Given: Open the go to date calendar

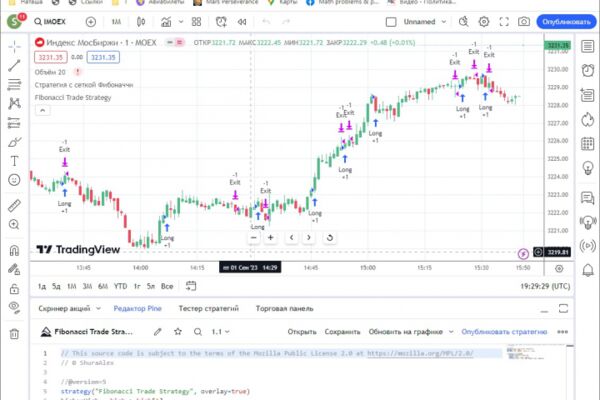Looking at the screenshot, I should [191, 286].
